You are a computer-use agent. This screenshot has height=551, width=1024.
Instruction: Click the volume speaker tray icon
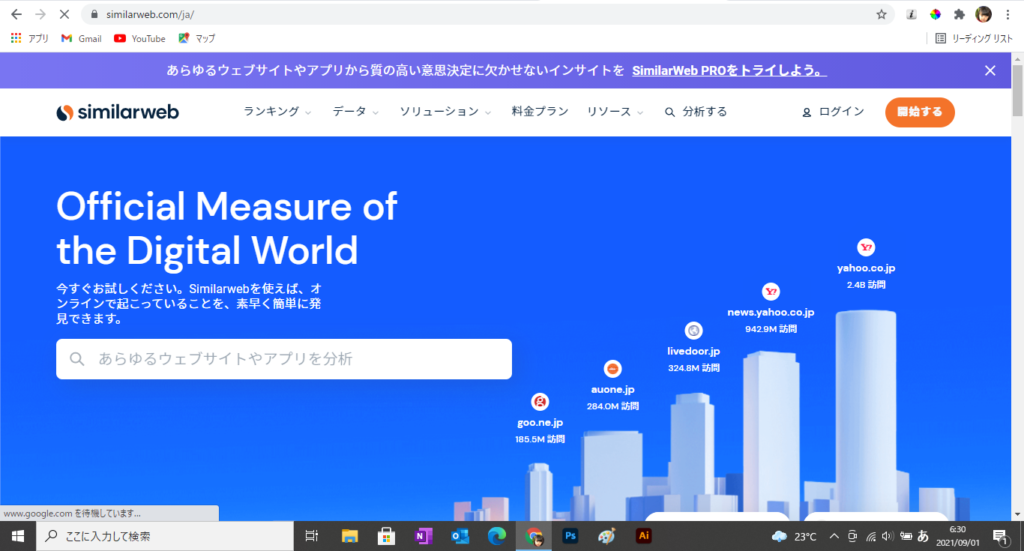tap(887, 536)
